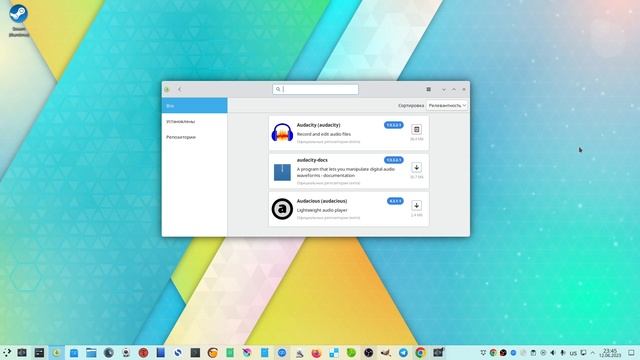Click the version badge on the Audacious row
640x360 pixels.
tap(395, 201)
